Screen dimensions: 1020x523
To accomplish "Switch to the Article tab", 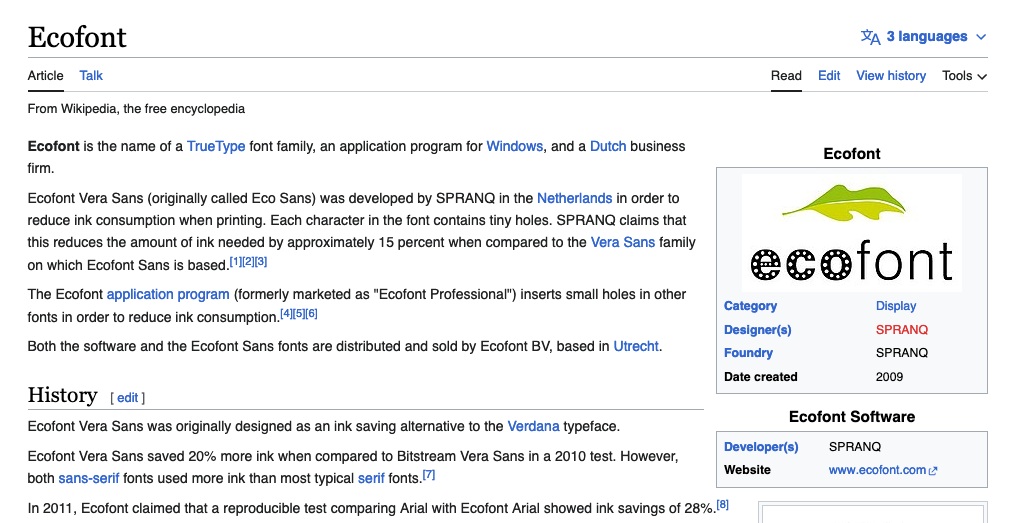I will click(x=46, y=75).
